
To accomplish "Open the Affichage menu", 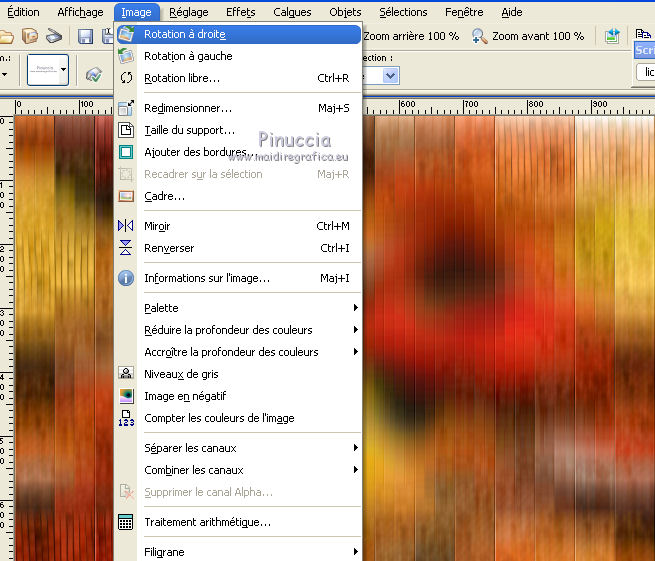I will [80, 12].
